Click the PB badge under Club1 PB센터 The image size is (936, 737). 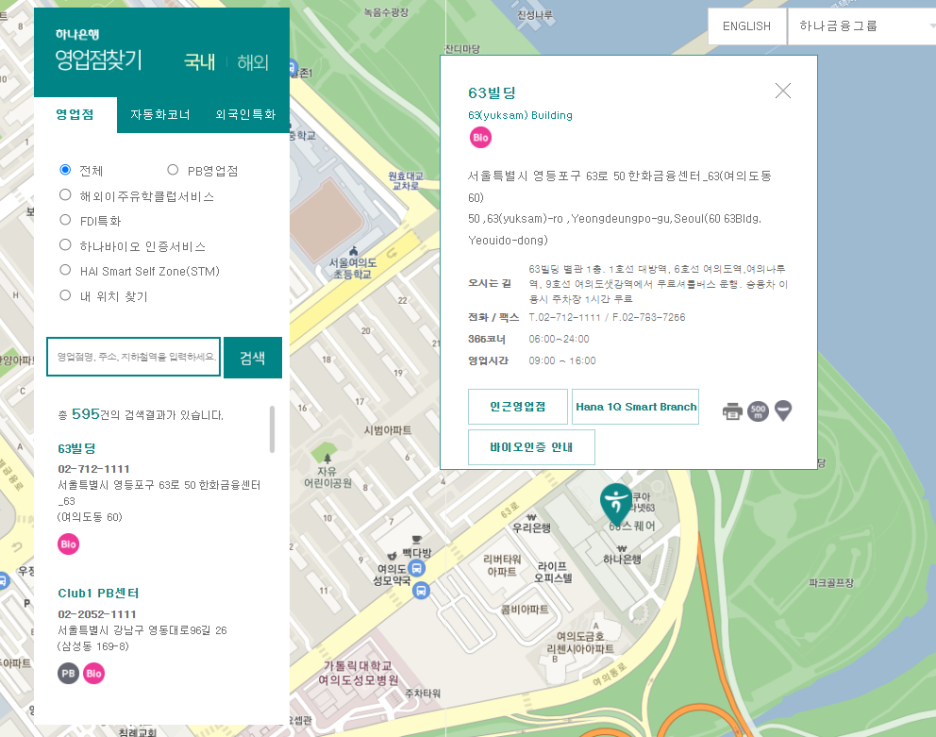[x=68, y=674]
